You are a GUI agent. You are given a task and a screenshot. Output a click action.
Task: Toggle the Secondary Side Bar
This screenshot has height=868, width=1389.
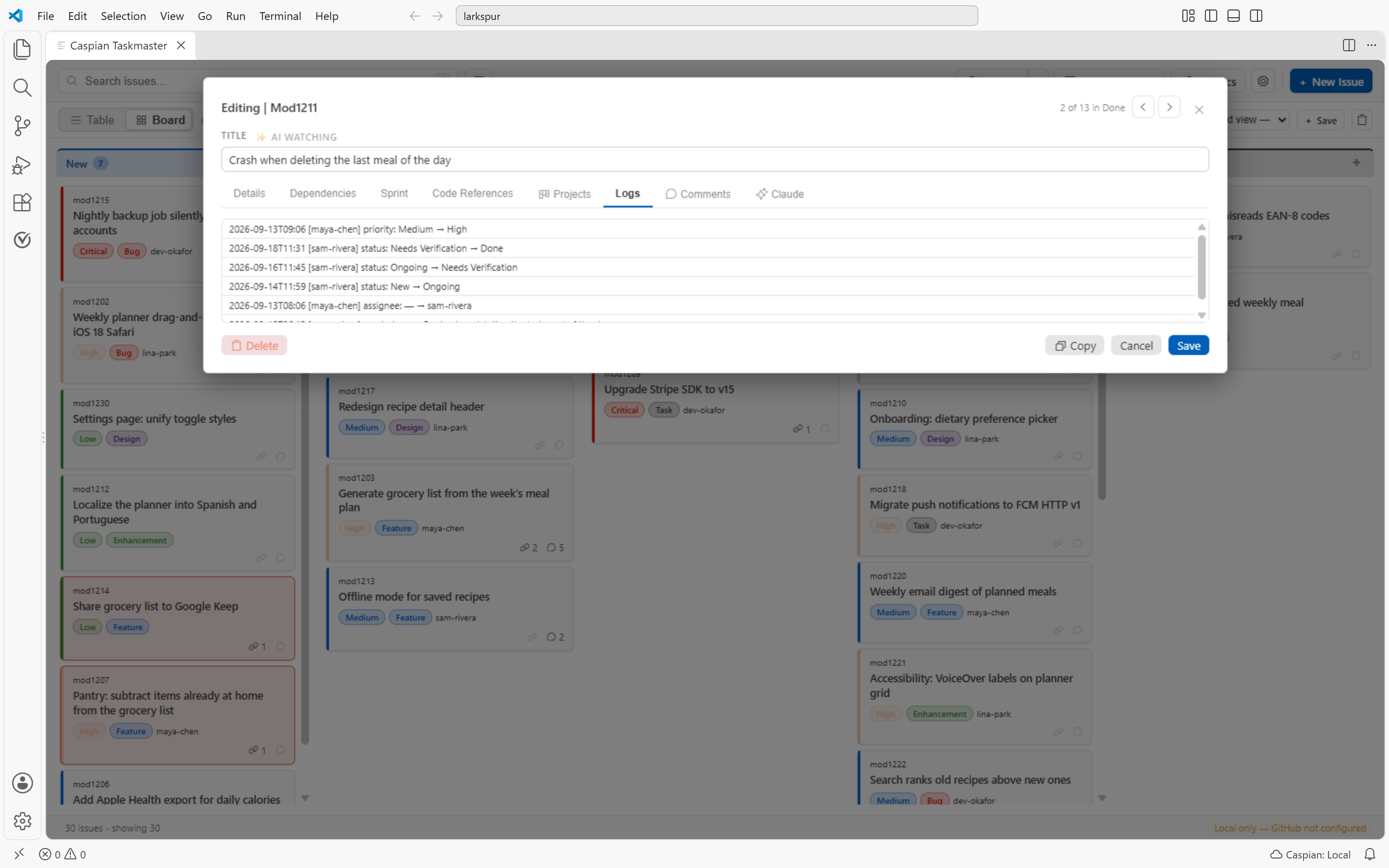pos(1256,16)
